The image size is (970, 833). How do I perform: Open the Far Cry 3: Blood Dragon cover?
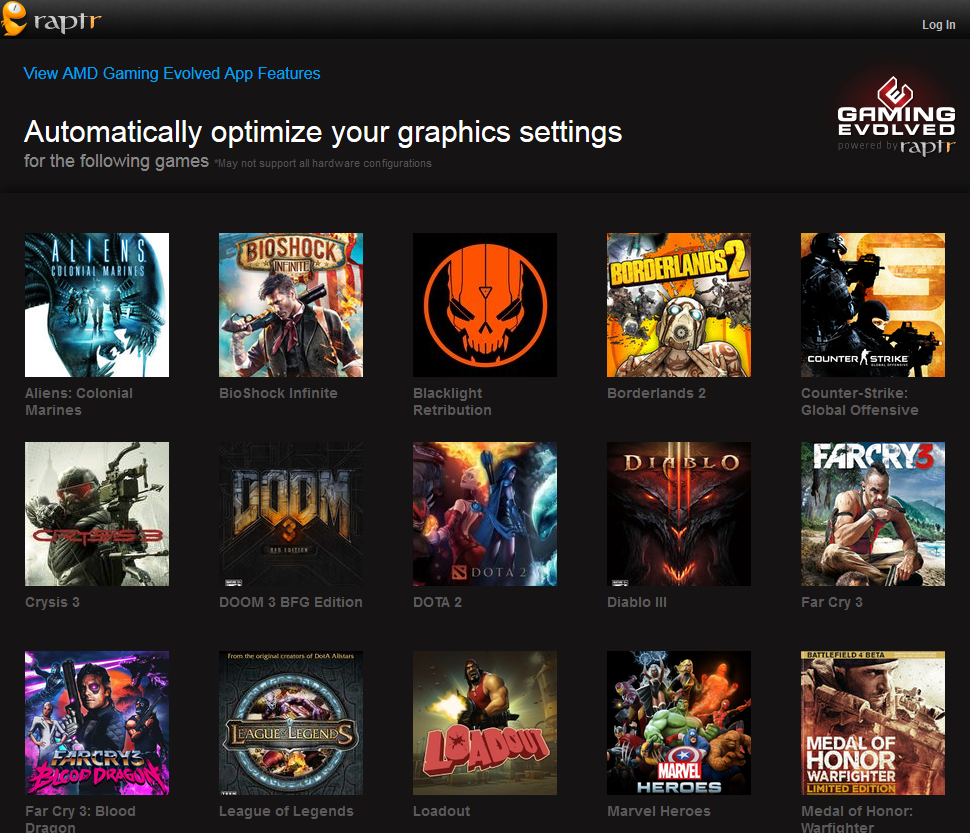[x=97, y=723]
